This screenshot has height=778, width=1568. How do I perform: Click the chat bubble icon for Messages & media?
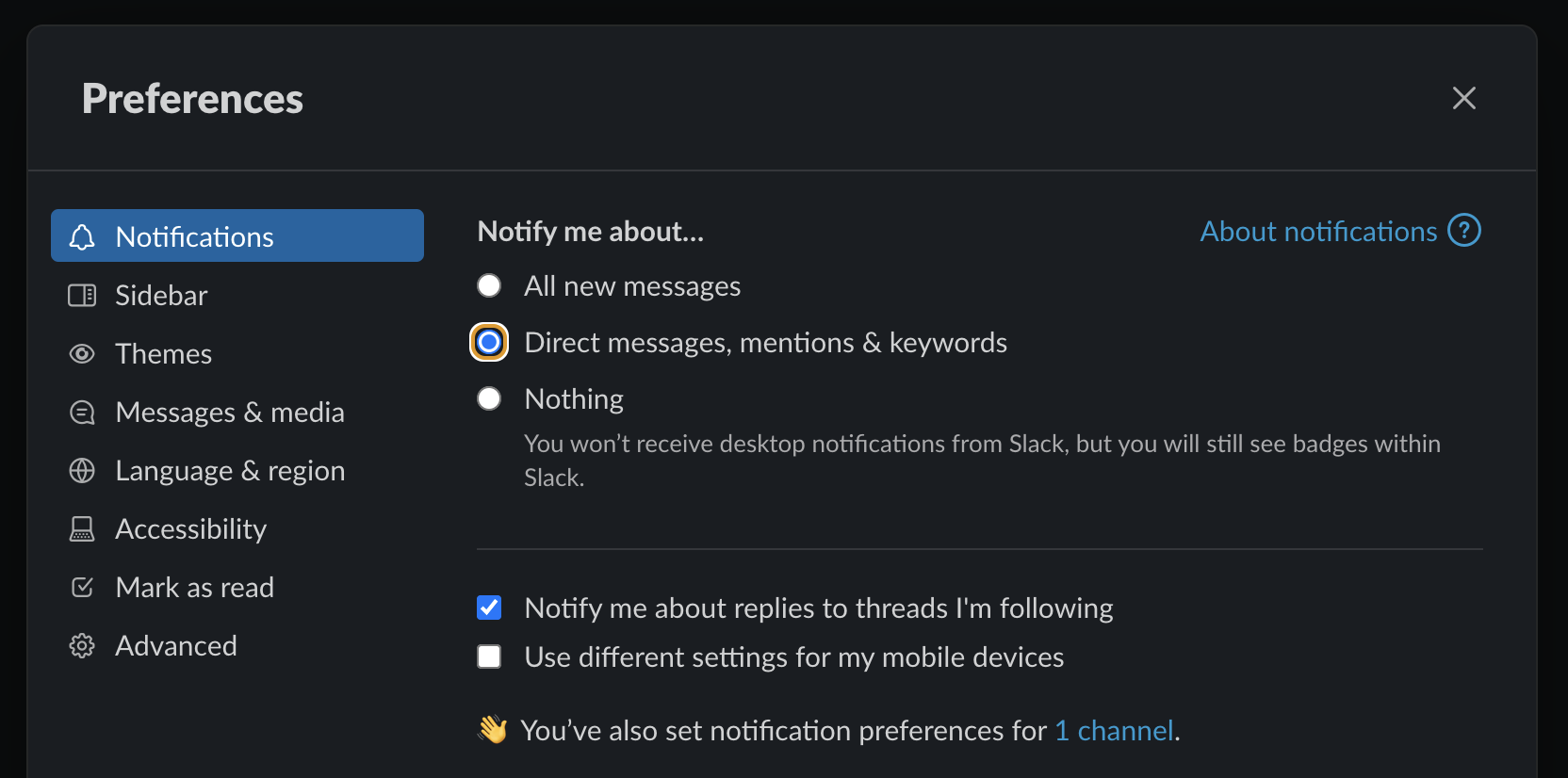[82, 413]
